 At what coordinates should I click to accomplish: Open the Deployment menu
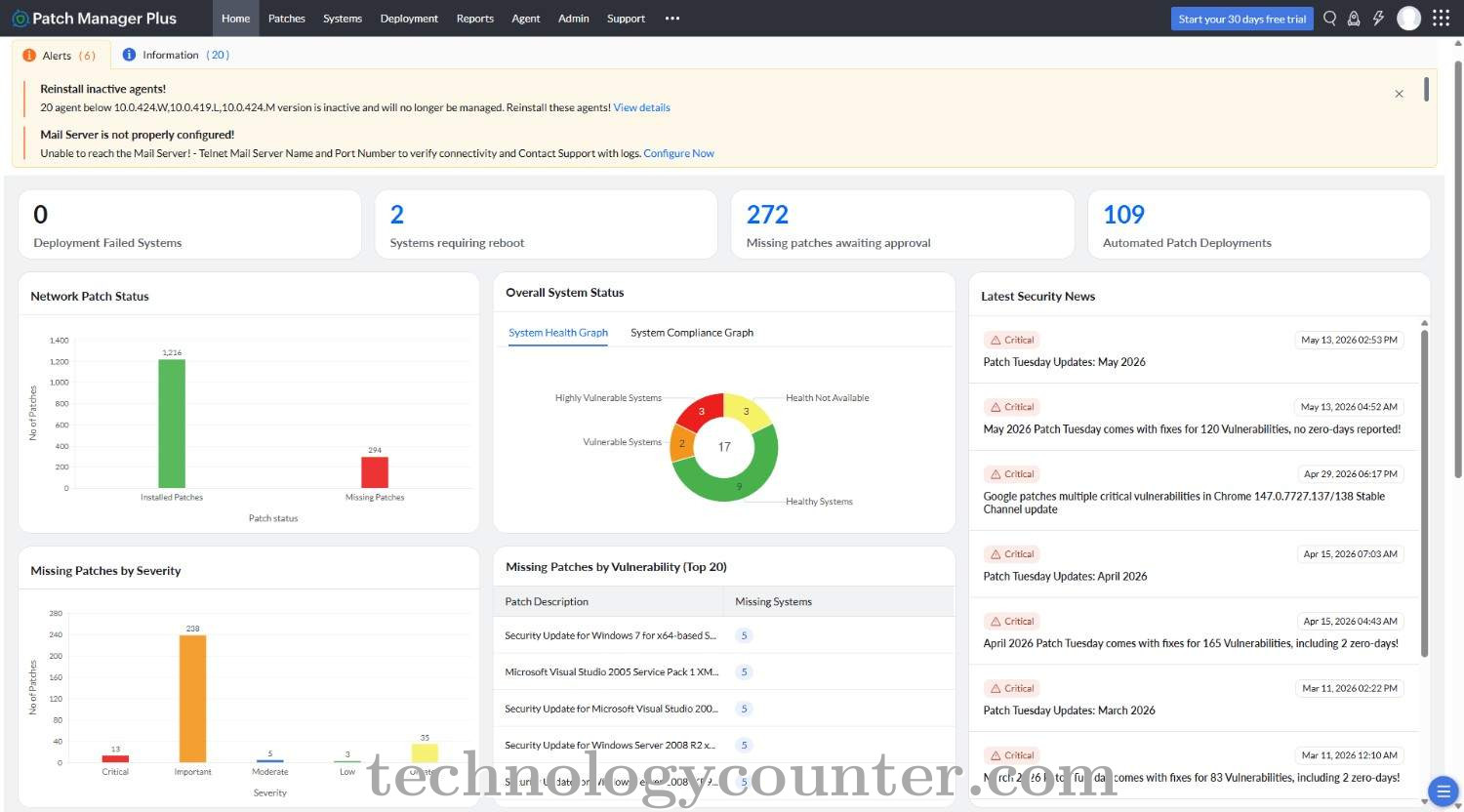[x=409, y=19]
